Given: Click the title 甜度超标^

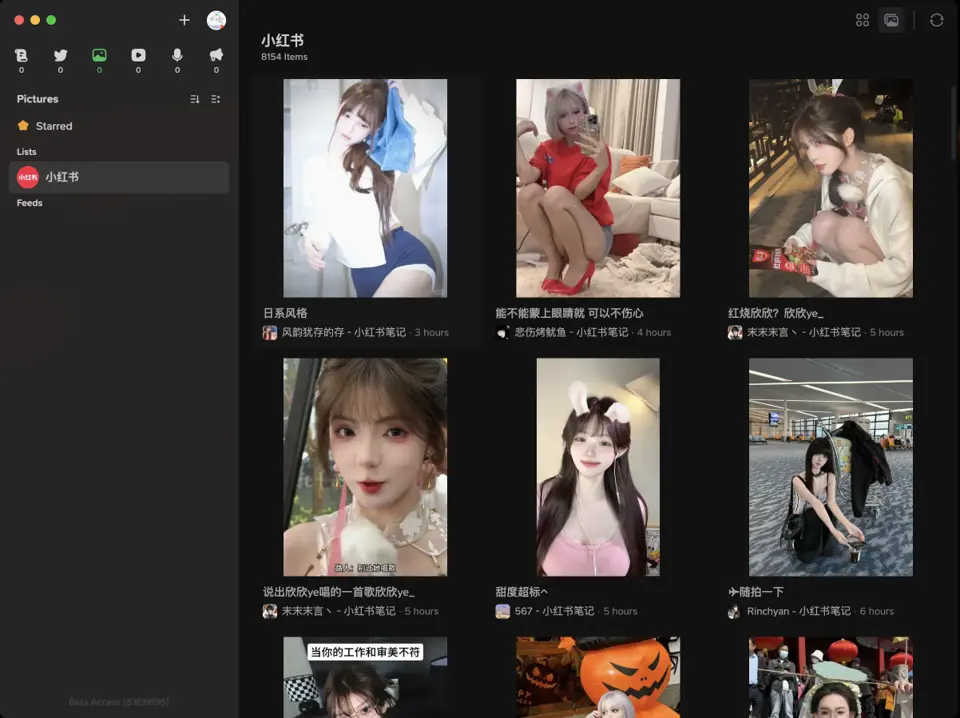Looking at the screenshot, I should (x=522, y=592).
